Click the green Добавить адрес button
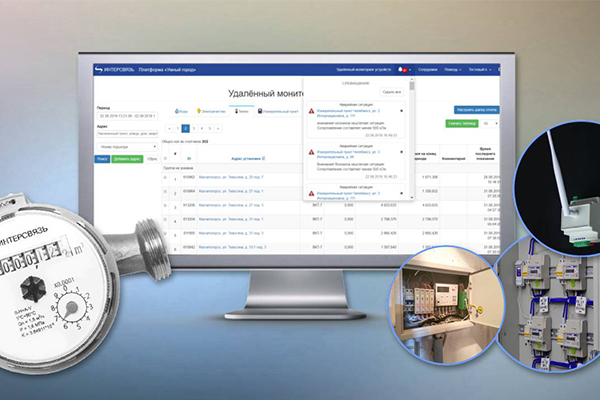The image size is (600, 400). point(126,159)
